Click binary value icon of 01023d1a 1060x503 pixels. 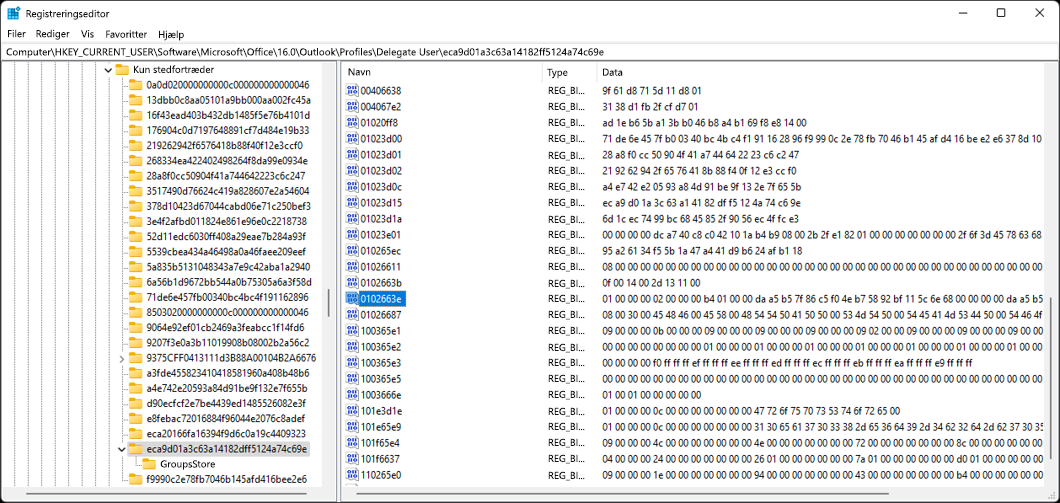(352, 218)
